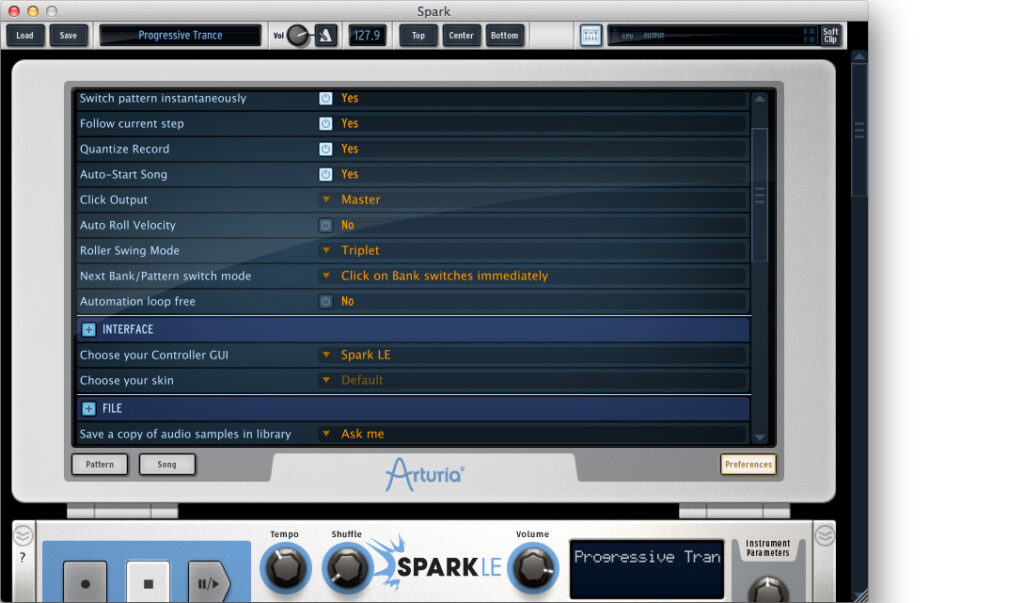Image resolution: width=1024 pixels, height=603 pixels.
Task: Click the Arturia logo
Action: point(424,474)
